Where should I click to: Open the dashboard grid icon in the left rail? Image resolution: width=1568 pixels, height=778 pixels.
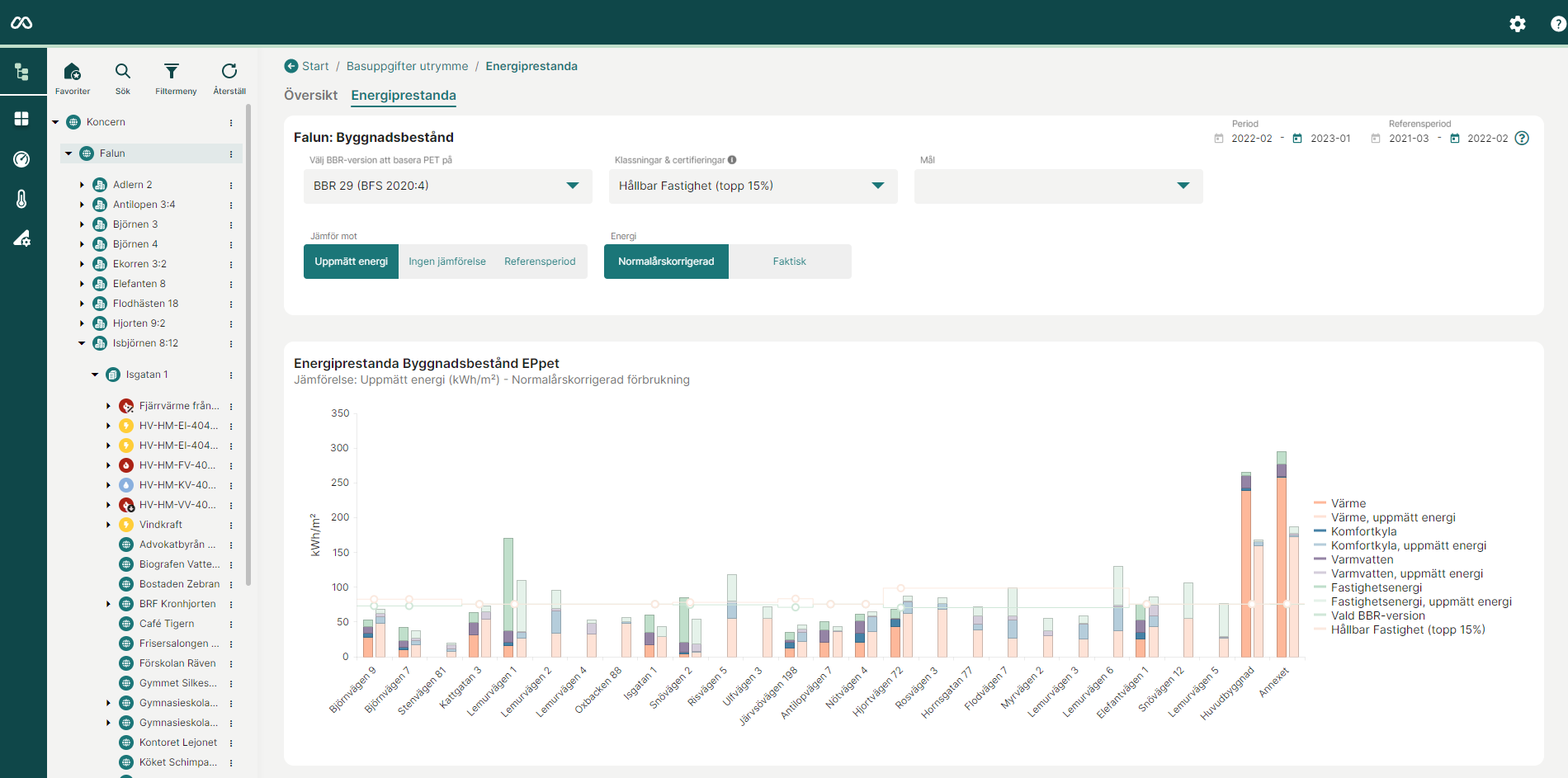point(21,119)
